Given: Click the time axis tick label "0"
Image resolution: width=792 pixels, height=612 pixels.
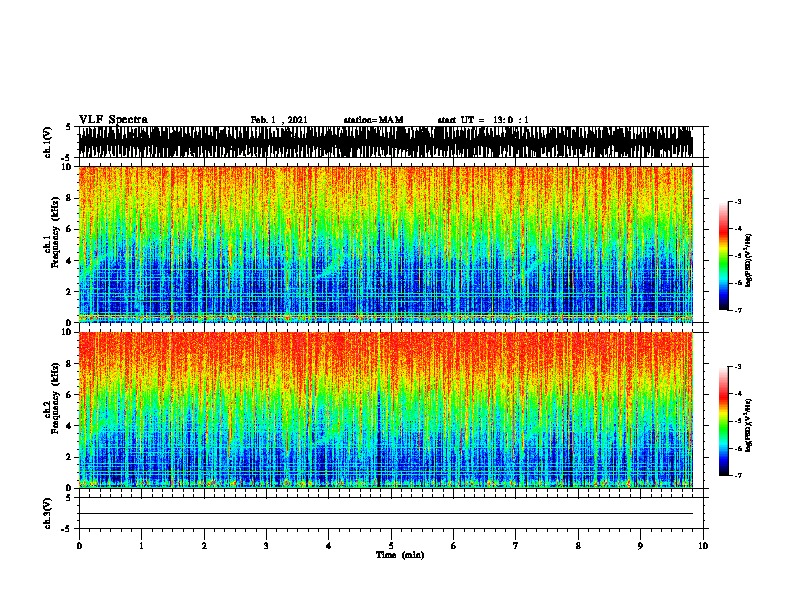Looking at the screenshot, I should pyautogui.click(x=79, y=545).
